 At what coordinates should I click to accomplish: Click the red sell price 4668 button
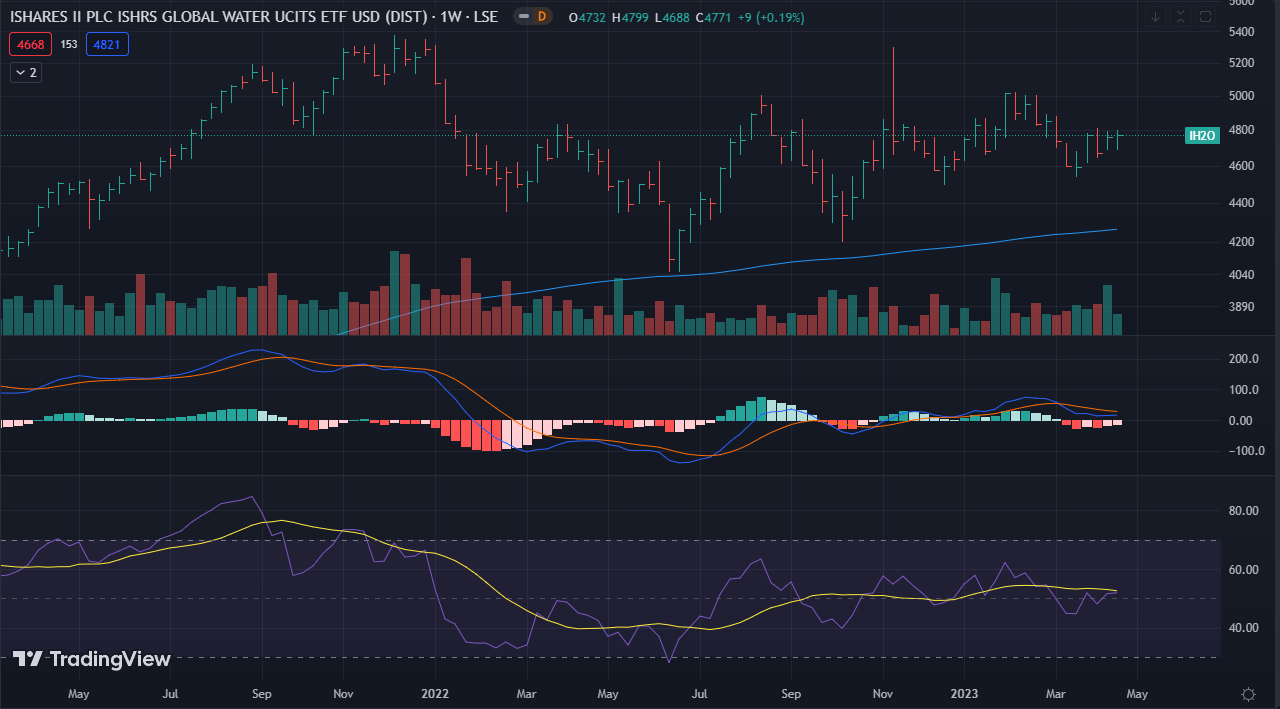(x=30, y=44)
